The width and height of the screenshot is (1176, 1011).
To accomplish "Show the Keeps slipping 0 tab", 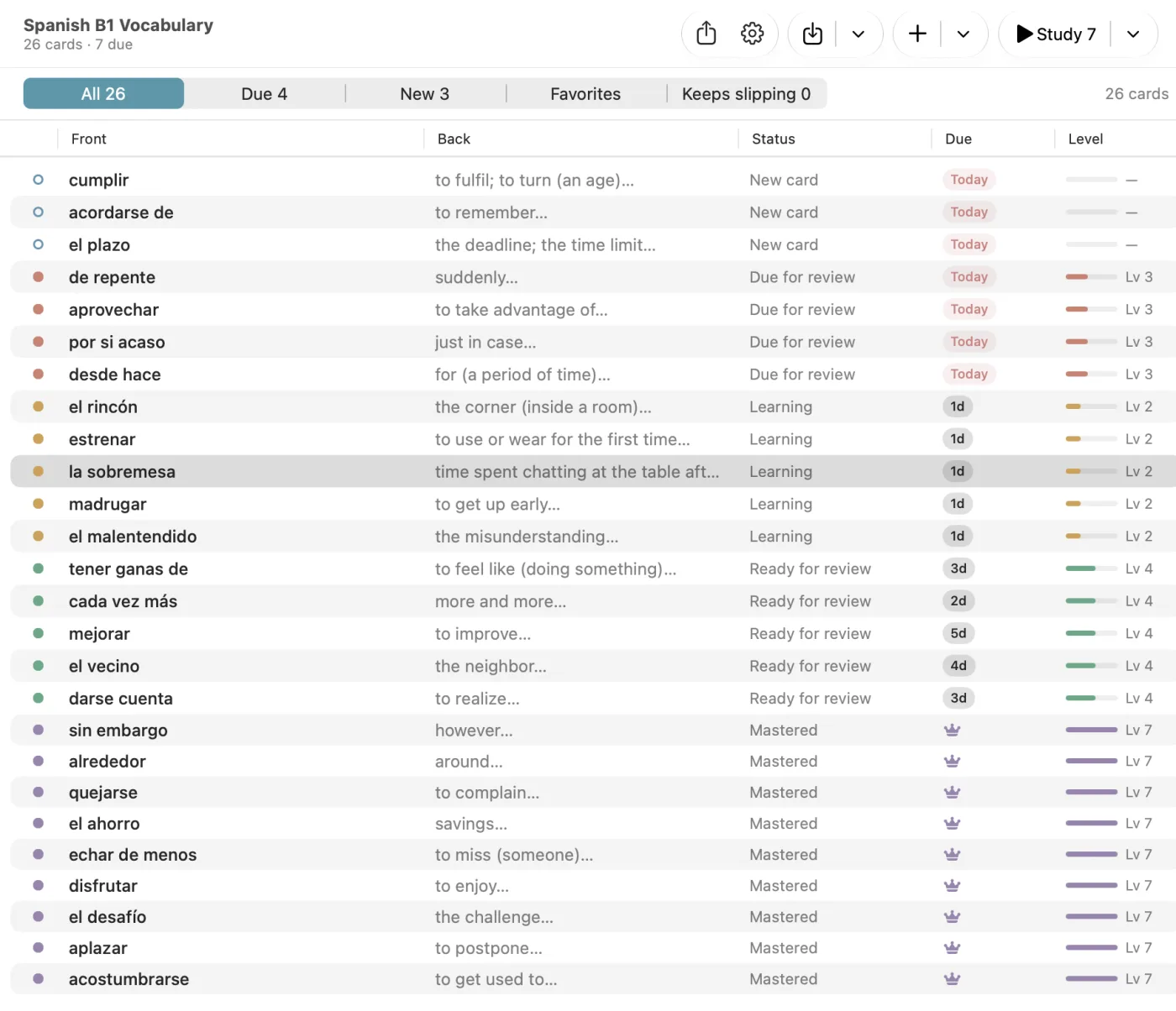I will click(x=746, y=94).
